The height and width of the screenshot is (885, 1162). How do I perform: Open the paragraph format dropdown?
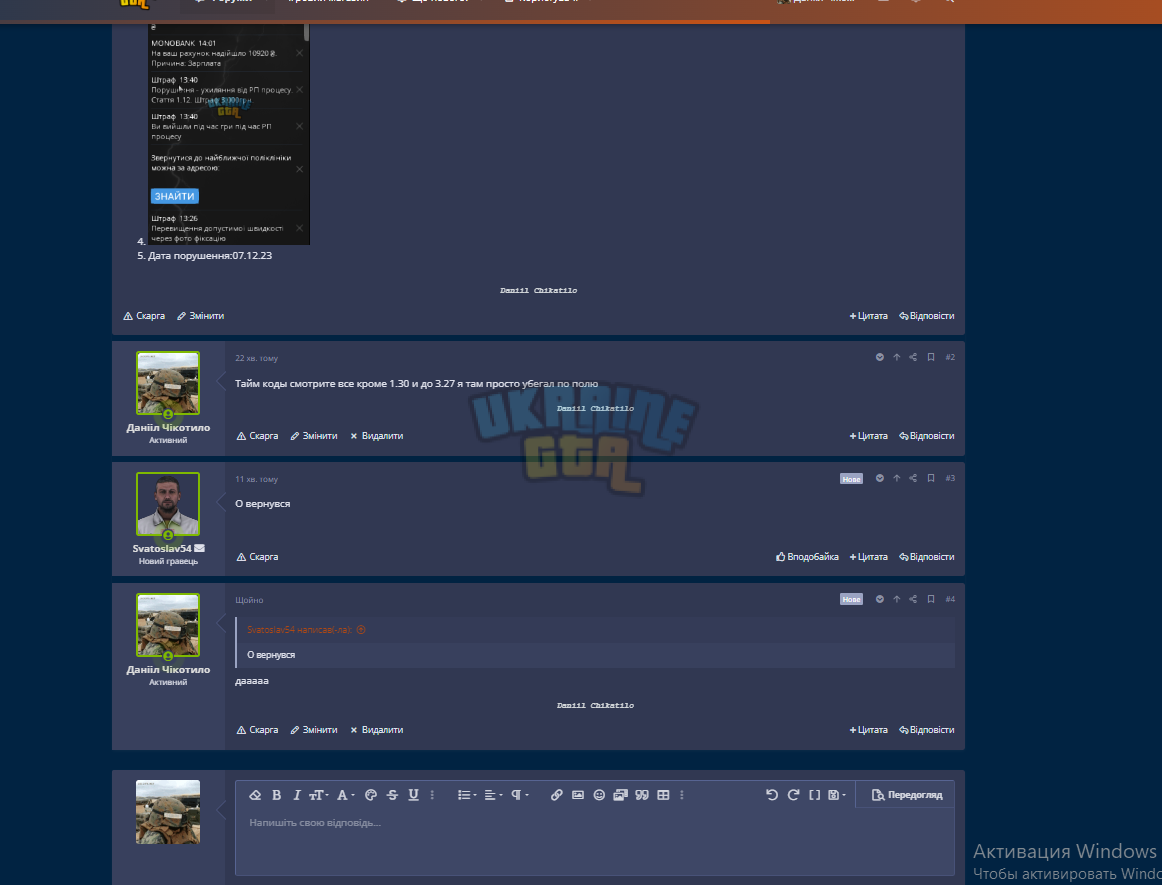click(519, 795)
